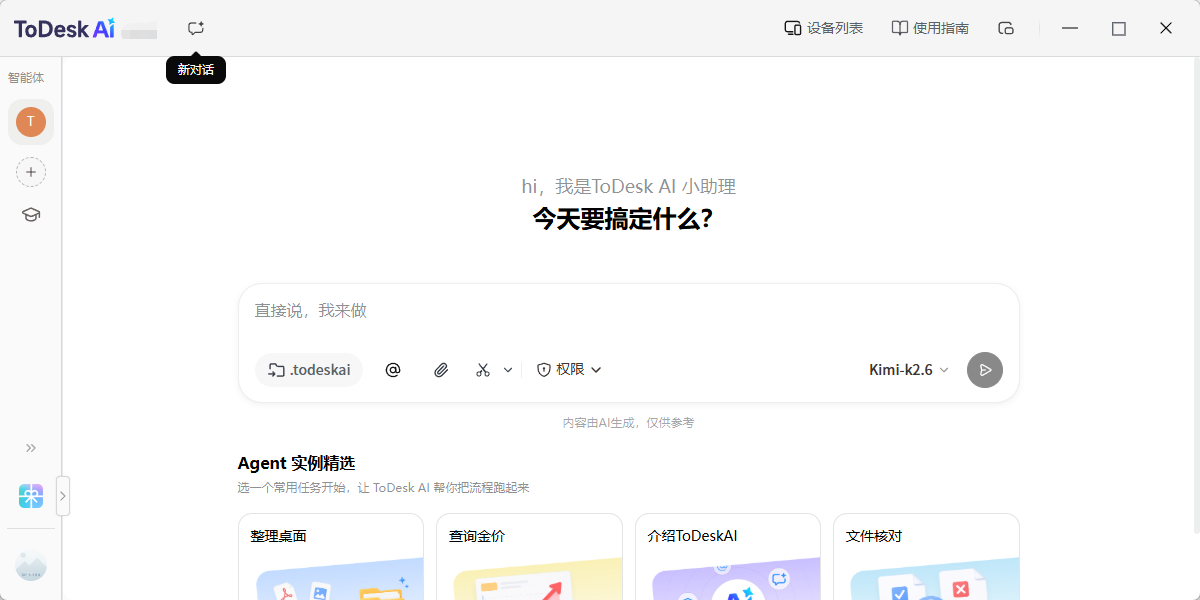Select the orange T agent avatar
The width and height of the screenshot is (1200, 600).
pos(31,122)
